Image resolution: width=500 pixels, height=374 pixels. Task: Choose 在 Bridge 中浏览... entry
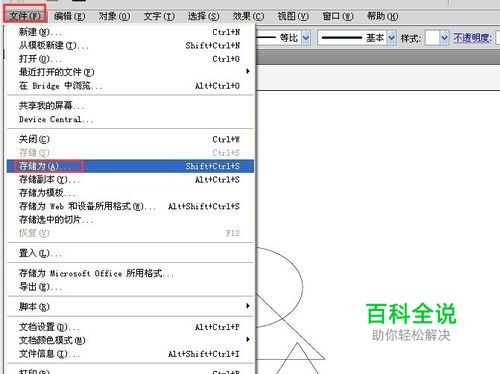[130, 86]
